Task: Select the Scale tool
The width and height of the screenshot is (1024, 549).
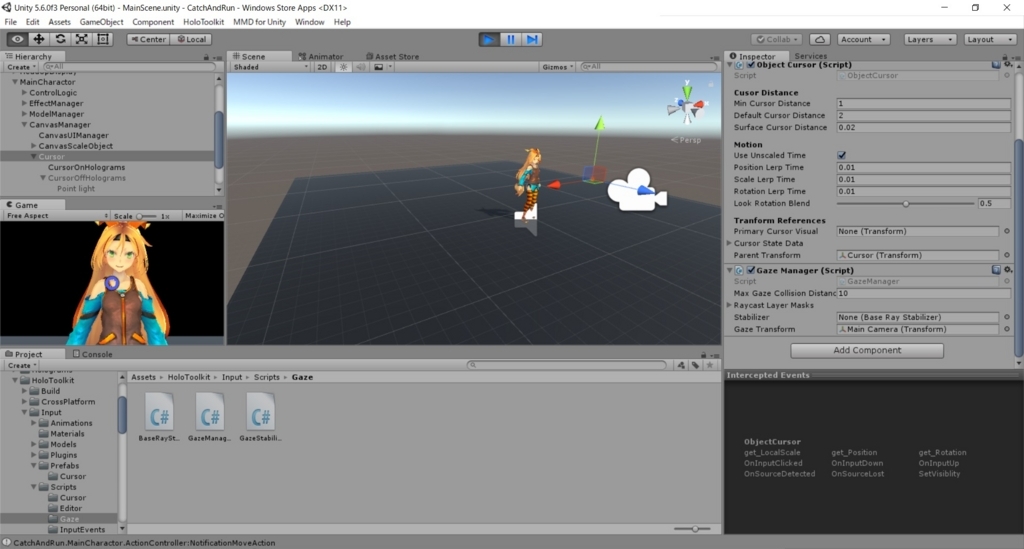Action: tap(82, 39)
